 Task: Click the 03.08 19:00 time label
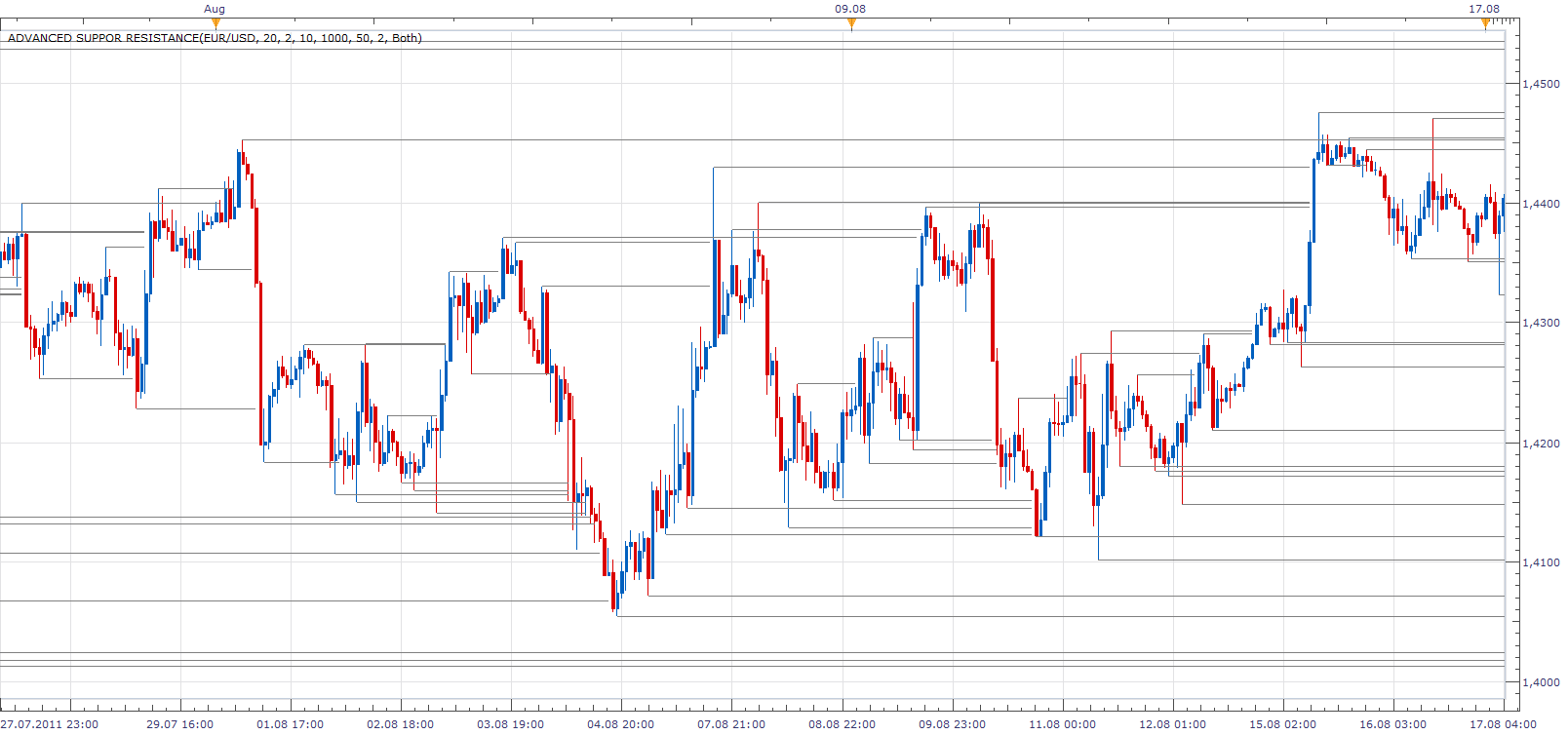click(511, 724)
